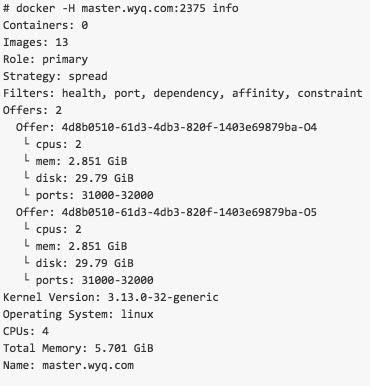The image size is (370, 386).
Task: Click the Containers: 0 line
Action: (46, 25)
